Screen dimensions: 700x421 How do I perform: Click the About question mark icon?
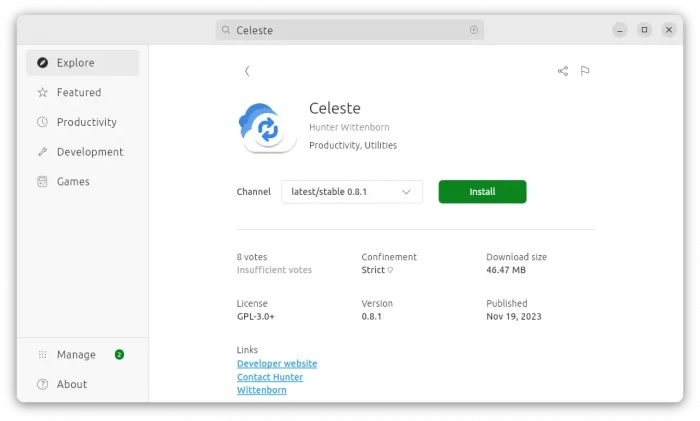pyautogui.click(x=42, y=384)
